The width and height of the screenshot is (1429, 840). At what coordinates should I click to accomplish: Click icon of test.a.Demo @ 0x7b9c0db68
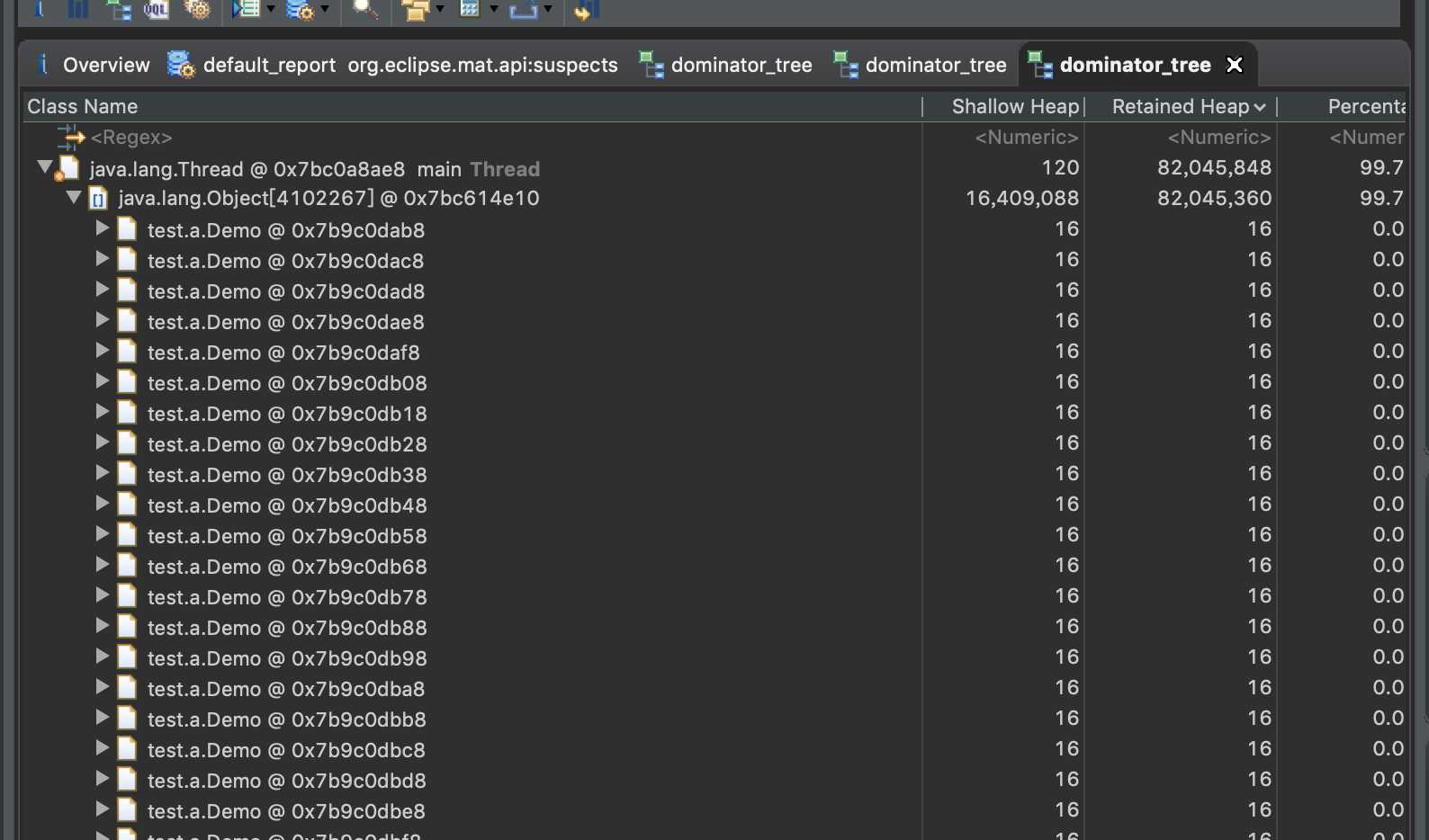(128, 566)
